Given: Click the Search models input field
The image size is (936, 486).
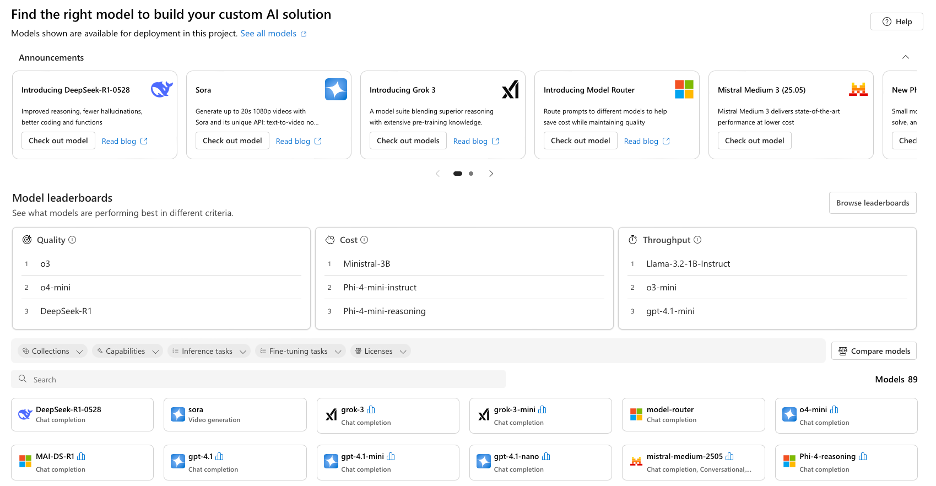Looking at the screenshot, I should pos(258,379).
